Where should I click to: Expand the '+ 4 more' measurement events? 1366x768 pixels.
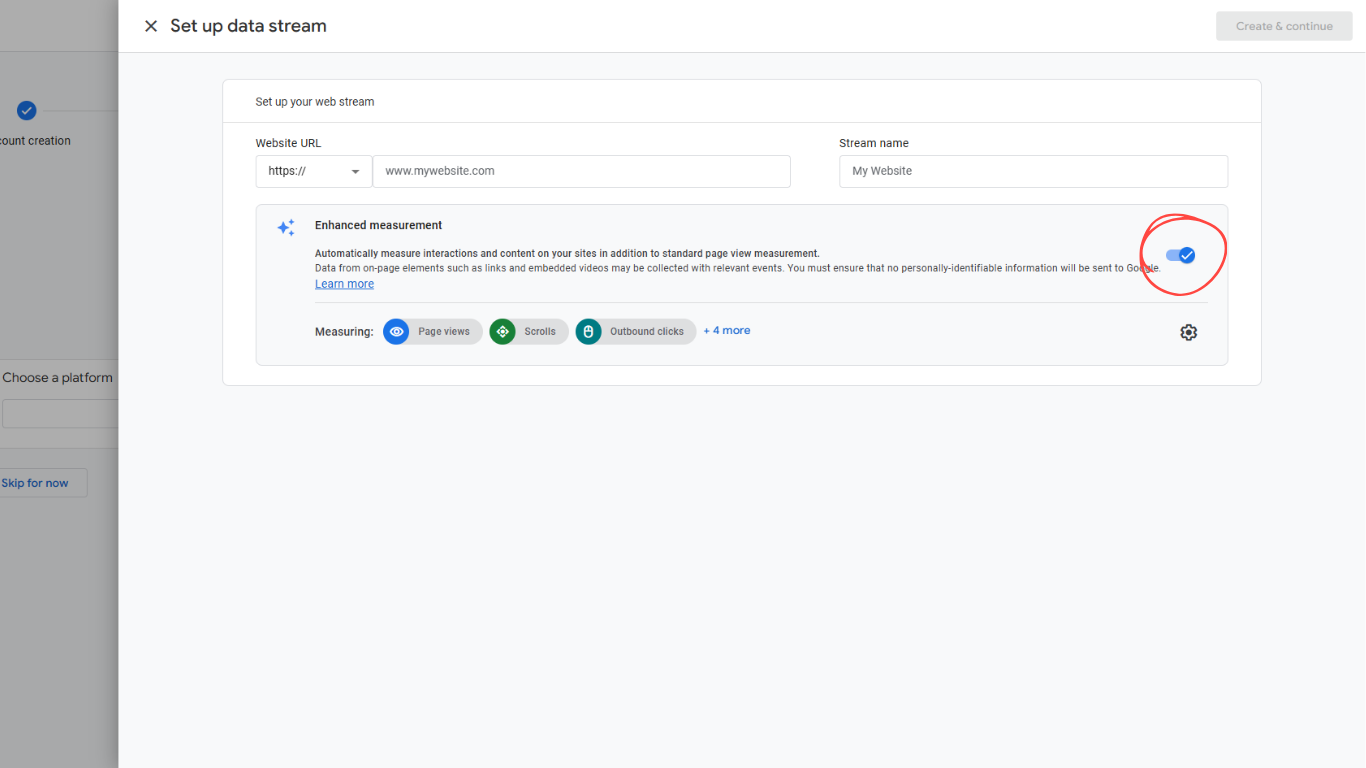click(x=726, y=330)
